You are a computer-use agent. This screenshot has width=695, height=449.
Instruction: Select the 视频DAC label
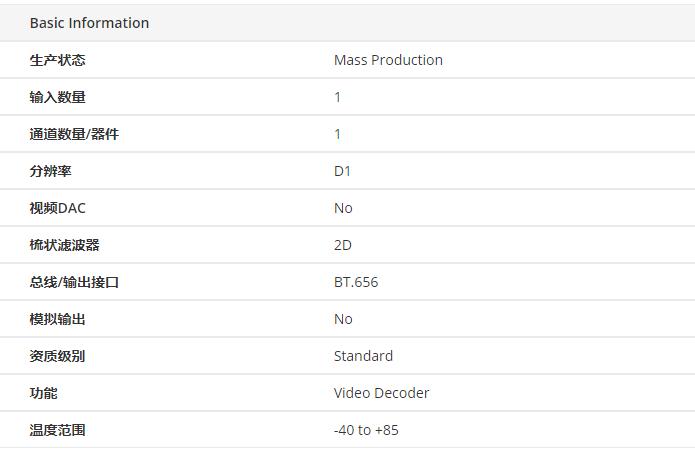click(57, 208)
